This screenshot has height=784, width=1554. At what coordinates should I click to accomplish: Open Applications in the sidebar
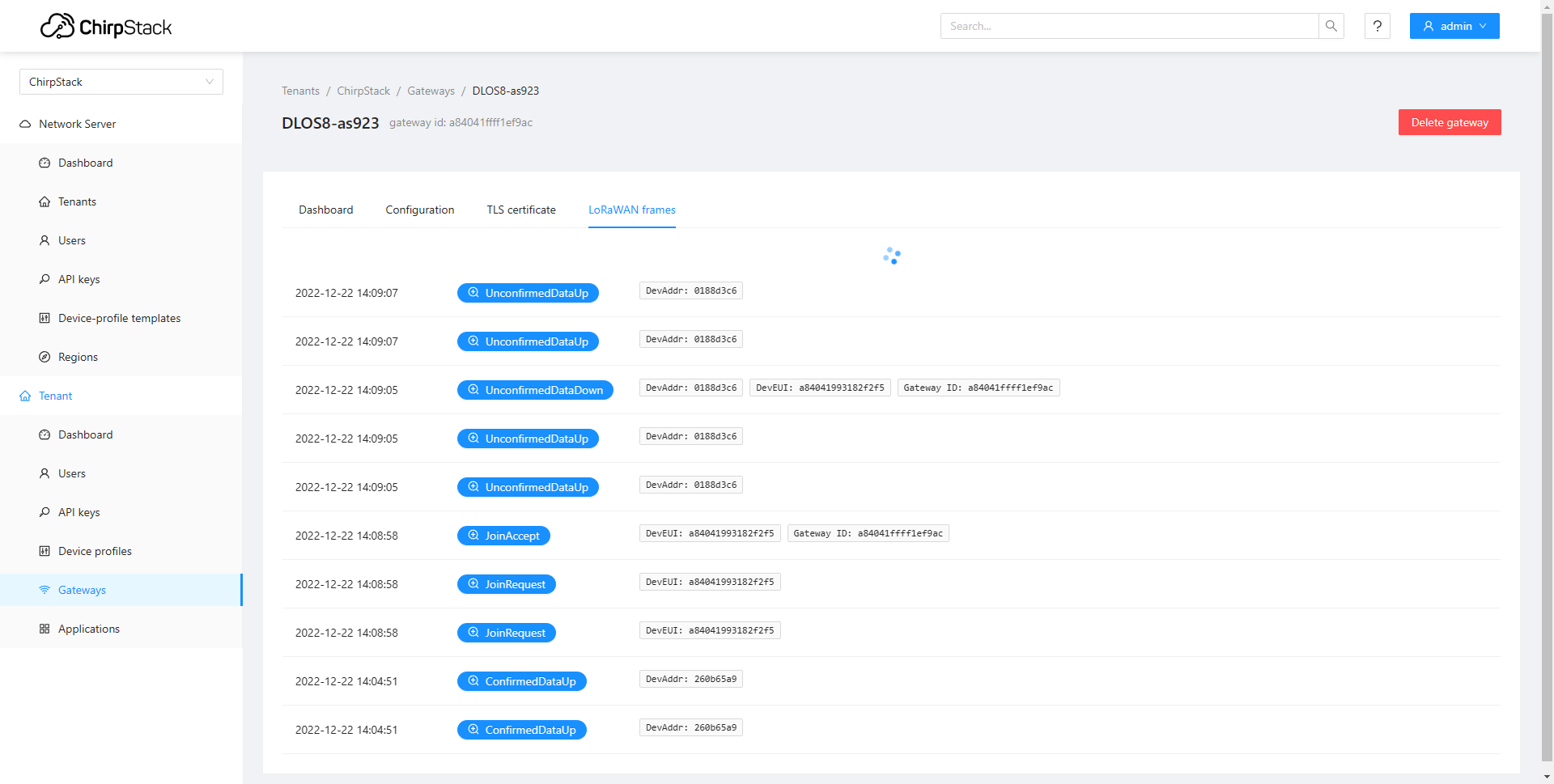pyautogui.click(x=121, y=629)
